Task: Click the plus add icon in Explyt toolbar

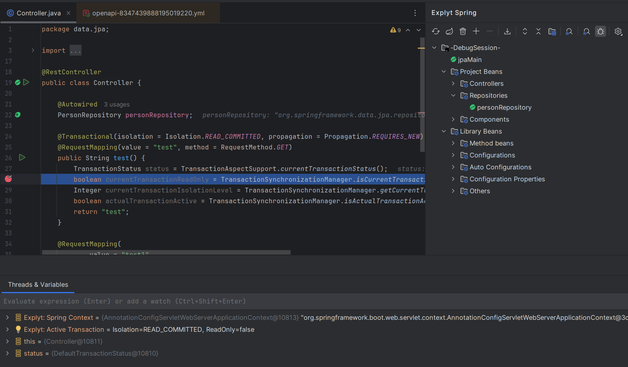Action: click(x=476, y=31)
